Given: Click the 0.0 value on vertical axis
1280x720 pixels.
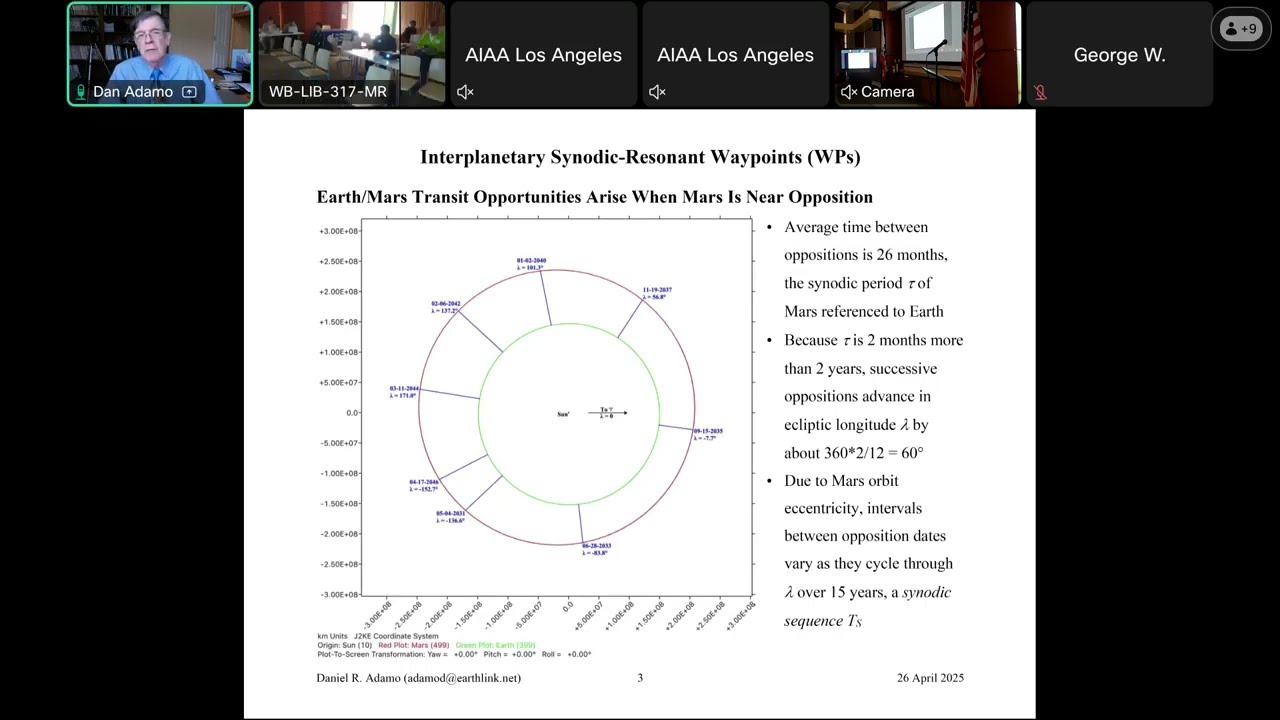Looking at the screenshot, I should pos(352,413).
